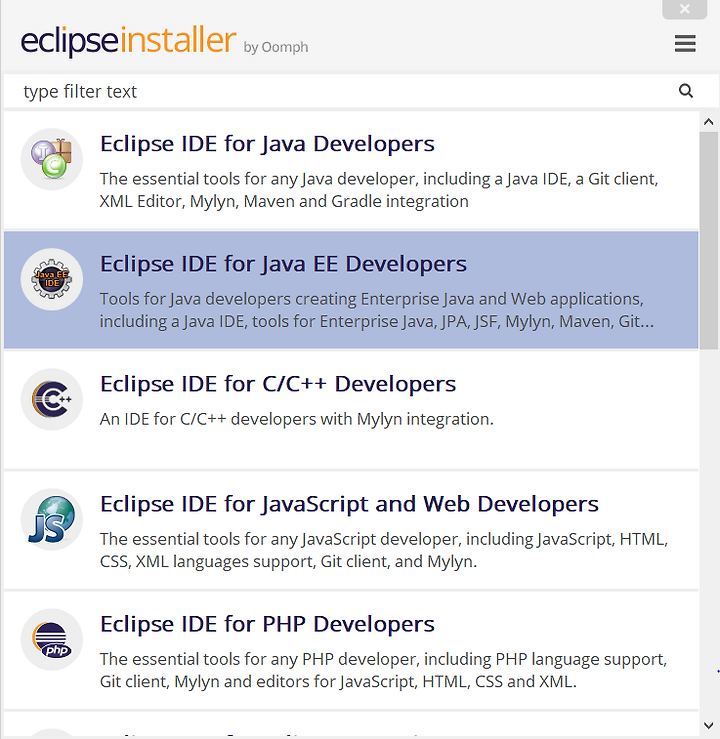The height and width of the screenshot is (739, 720).
Task: Click the Java EE description text
Action: (x=376, y=310)
